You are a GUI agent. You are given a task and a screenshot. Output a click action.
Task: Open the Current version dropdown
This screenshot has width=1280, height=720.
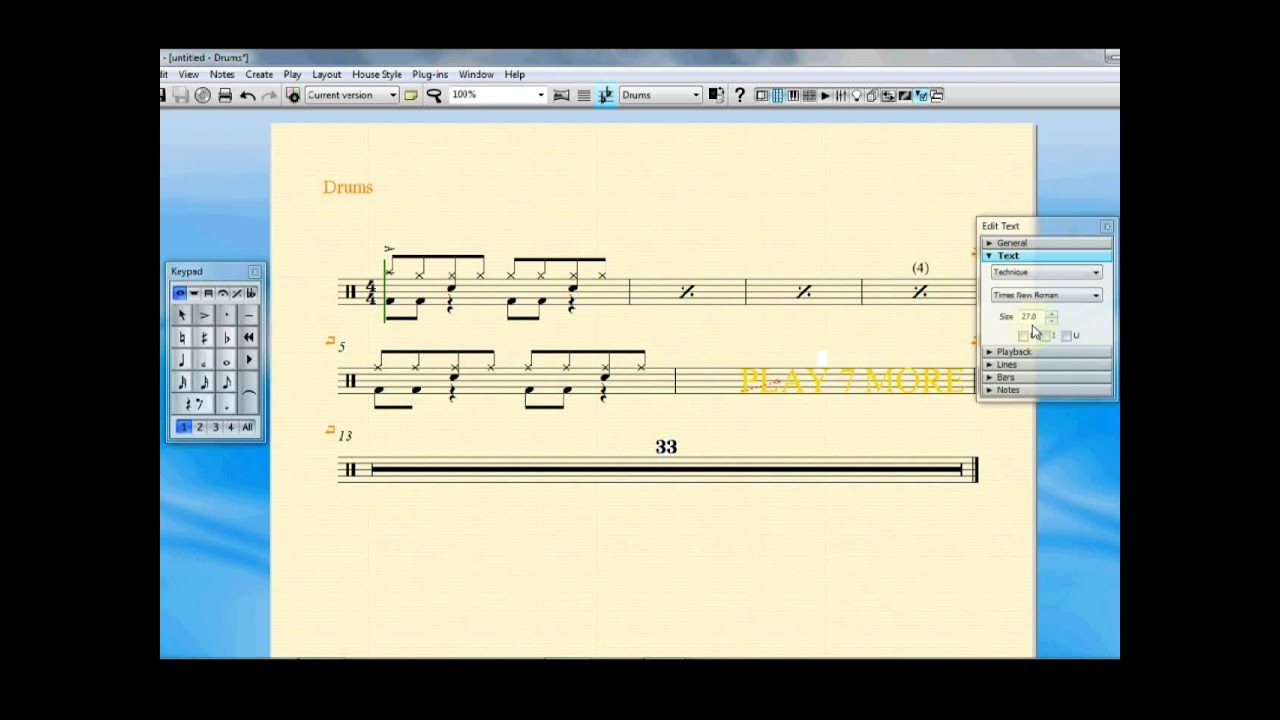pos(352,95)
